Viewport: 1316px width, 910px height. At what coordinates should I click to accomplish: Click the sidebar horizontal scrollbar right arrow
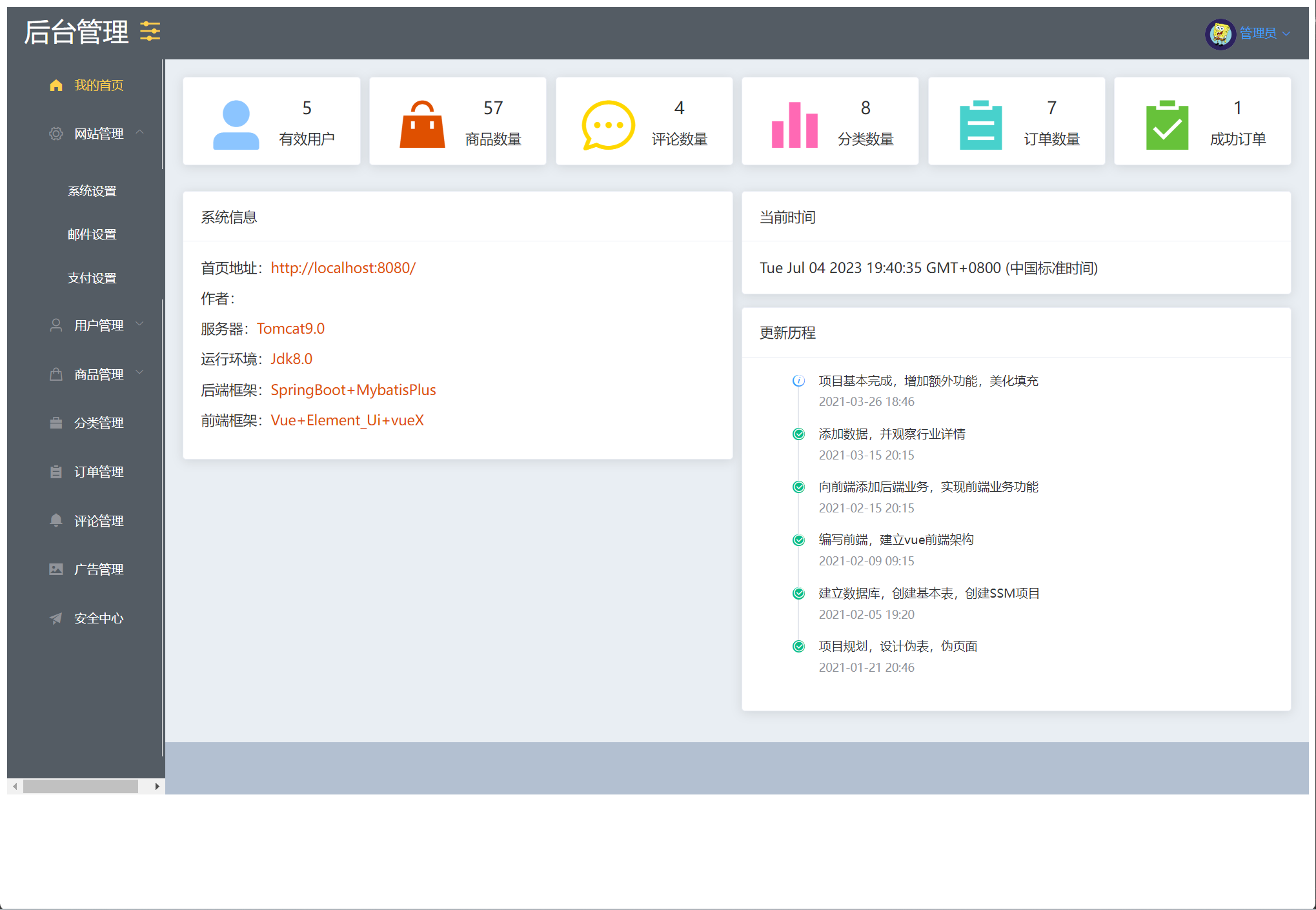[157, 786]
